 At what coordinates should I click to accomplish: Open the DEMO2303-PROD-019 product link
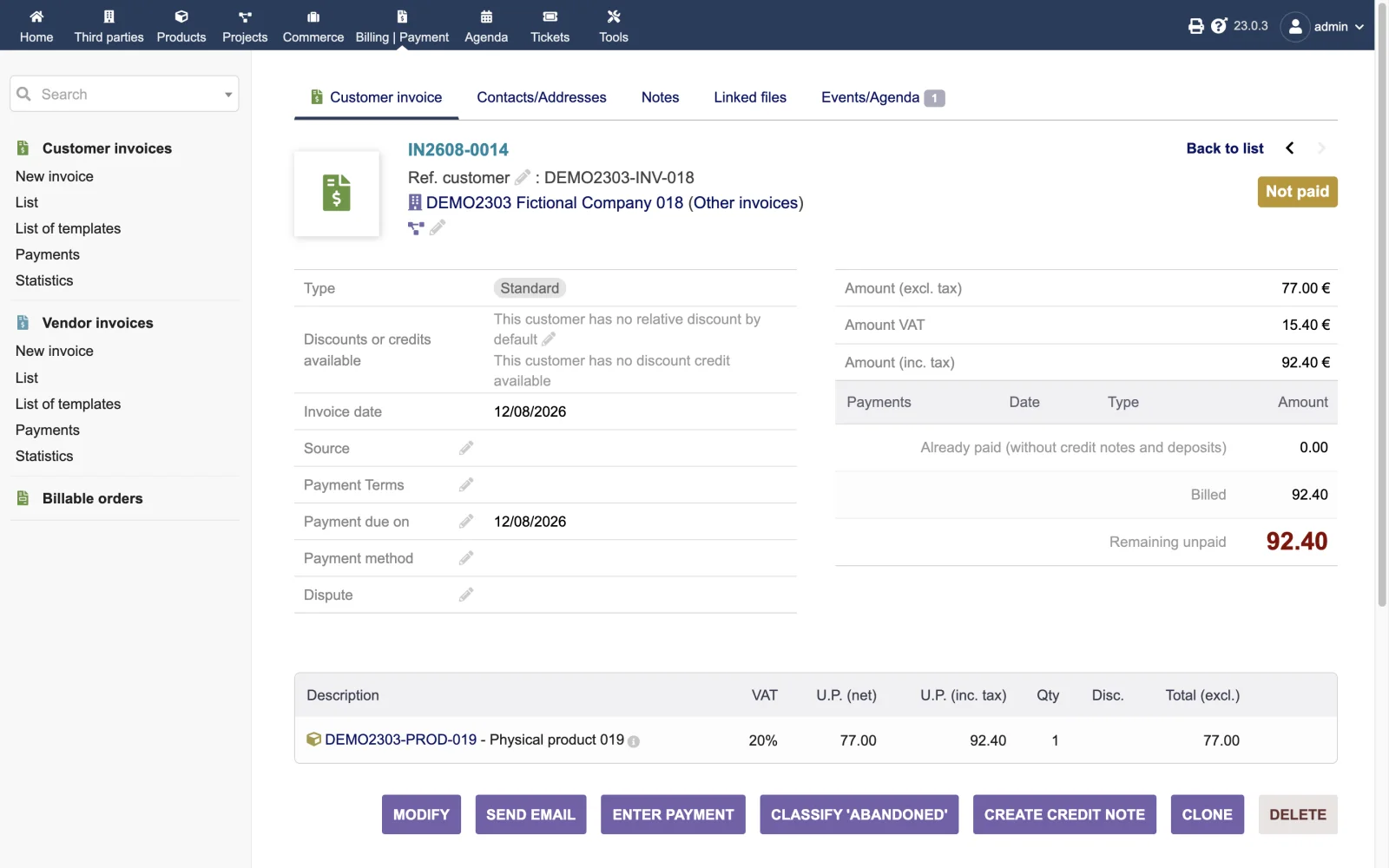click(x=400, y=740)
